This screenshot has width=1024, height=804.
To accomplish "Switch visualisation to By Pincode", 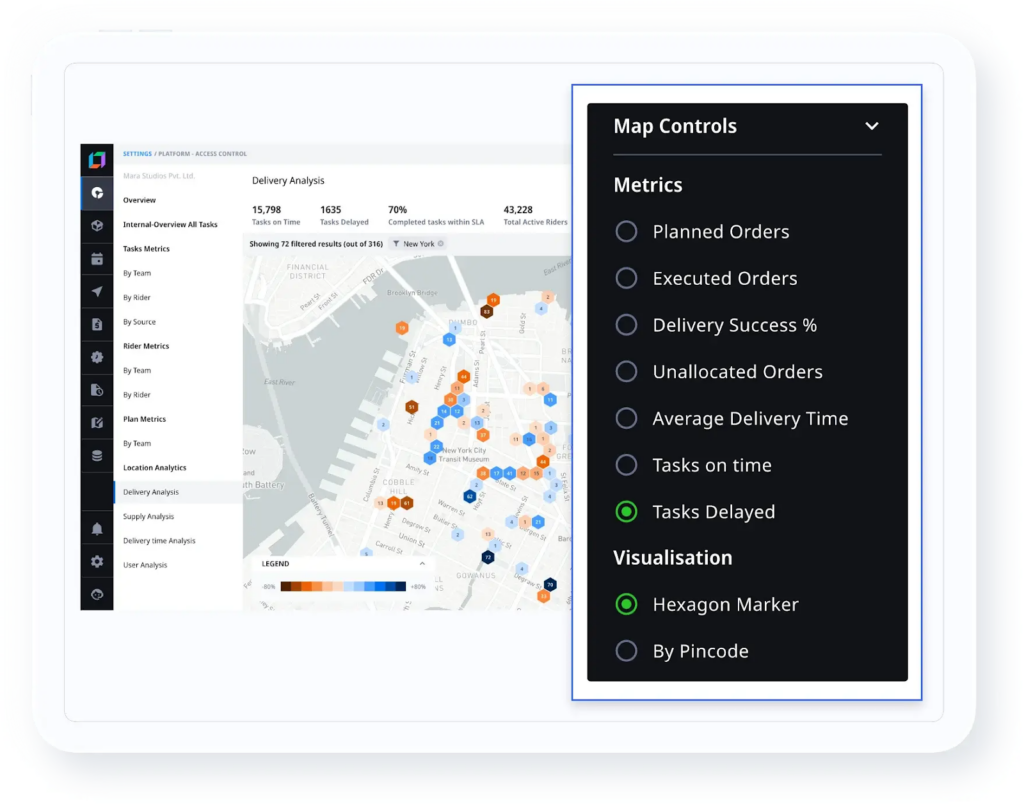I will (x=626, y=650).
